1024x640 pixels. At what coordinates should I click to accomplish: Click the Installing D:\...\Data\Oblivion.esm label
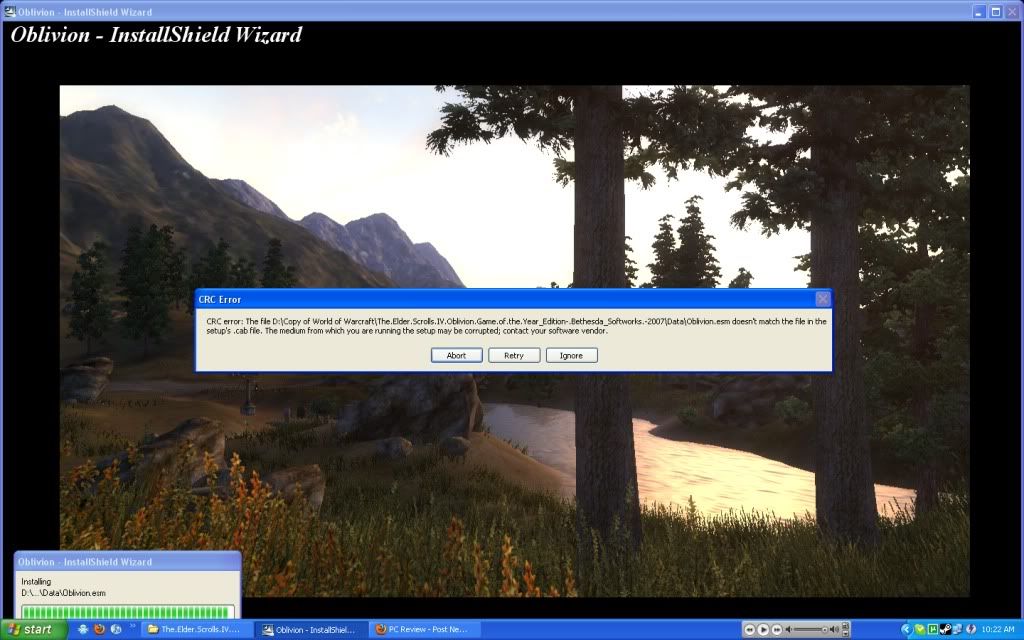[x=63, y=587]
